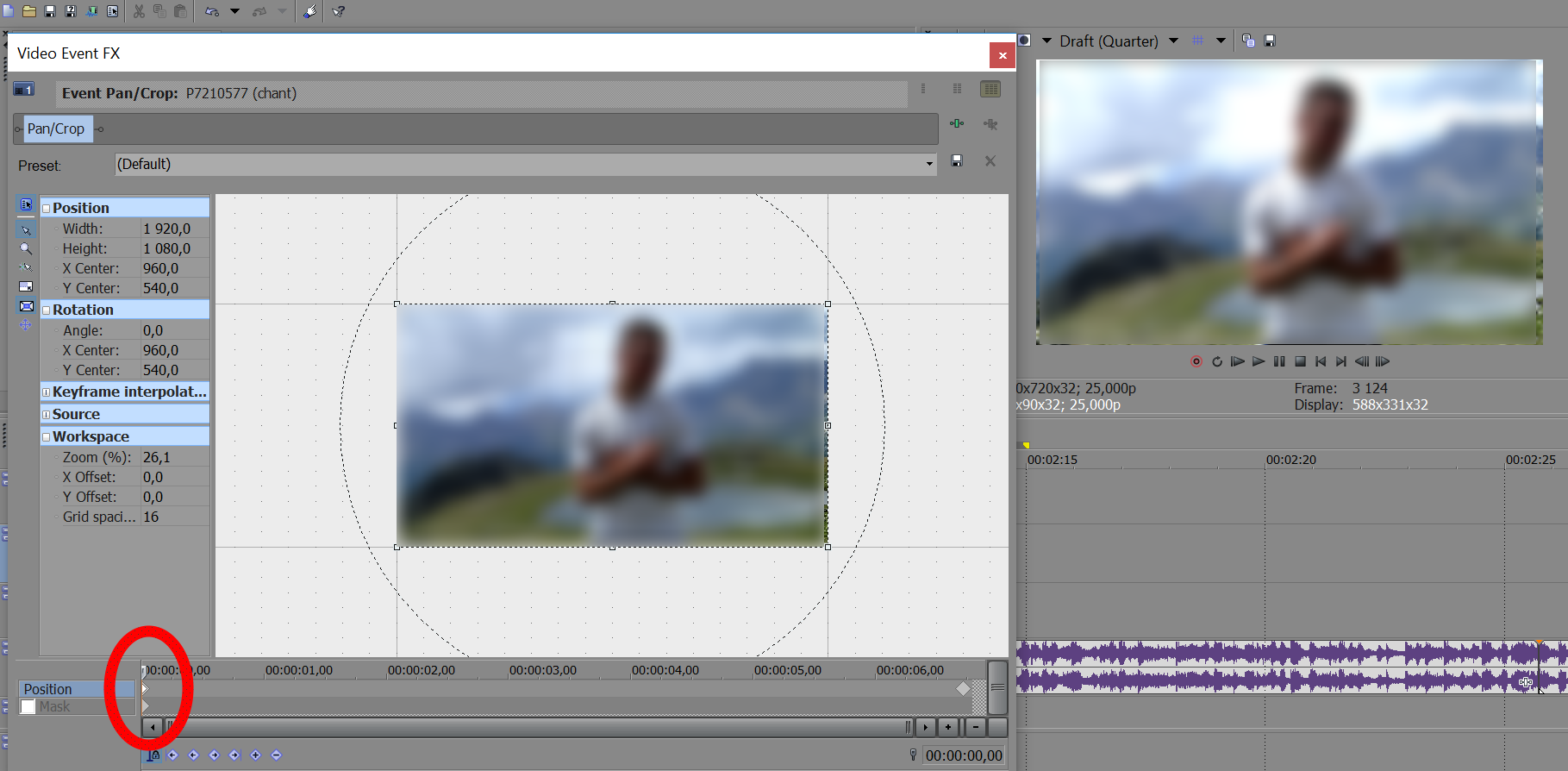Click the end keyframe diamond on Position track

(963, 688)
